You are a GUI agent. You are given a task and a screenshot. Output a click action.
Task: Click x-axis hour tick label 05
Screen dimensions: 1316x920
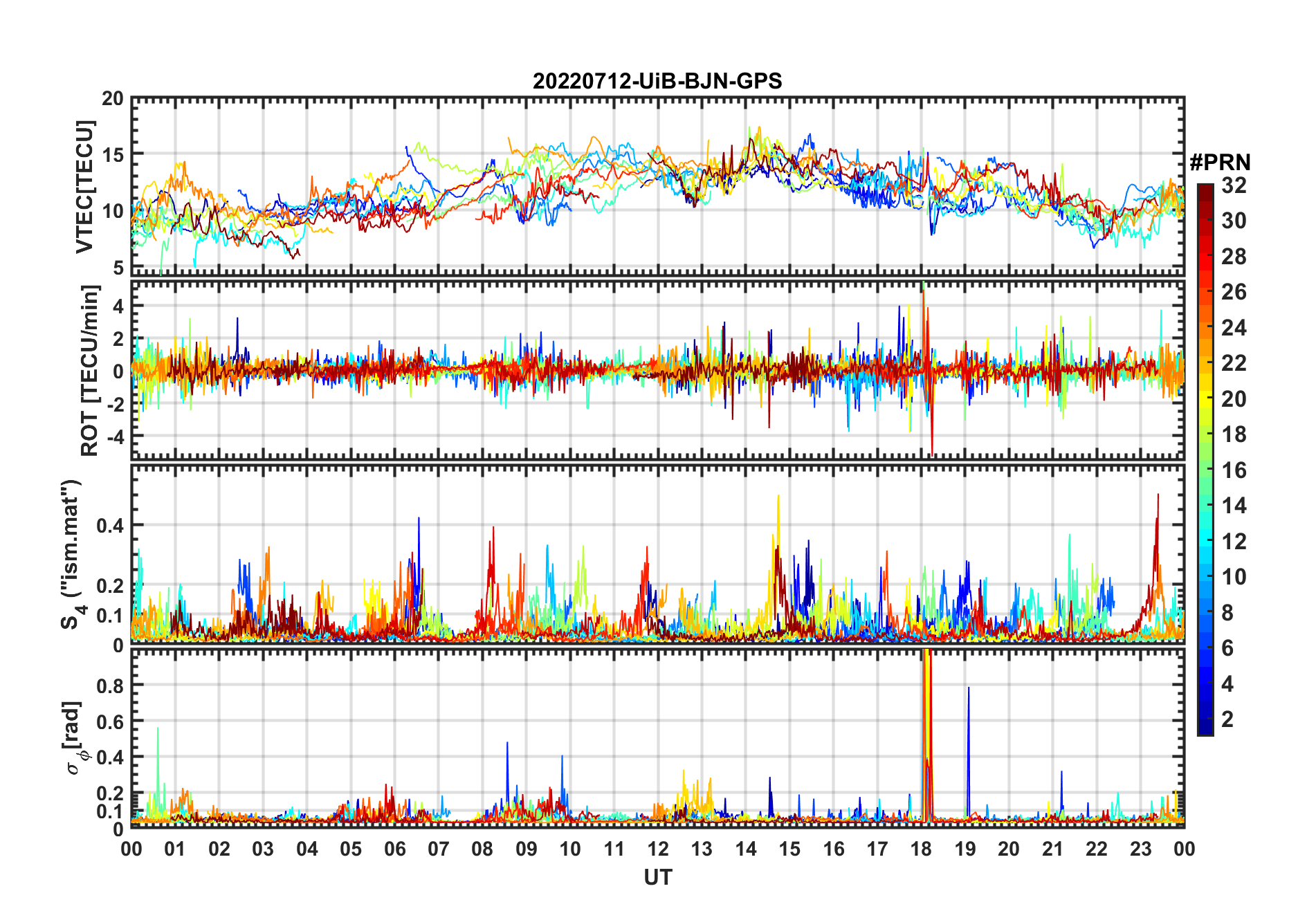[x=351, y=849]
